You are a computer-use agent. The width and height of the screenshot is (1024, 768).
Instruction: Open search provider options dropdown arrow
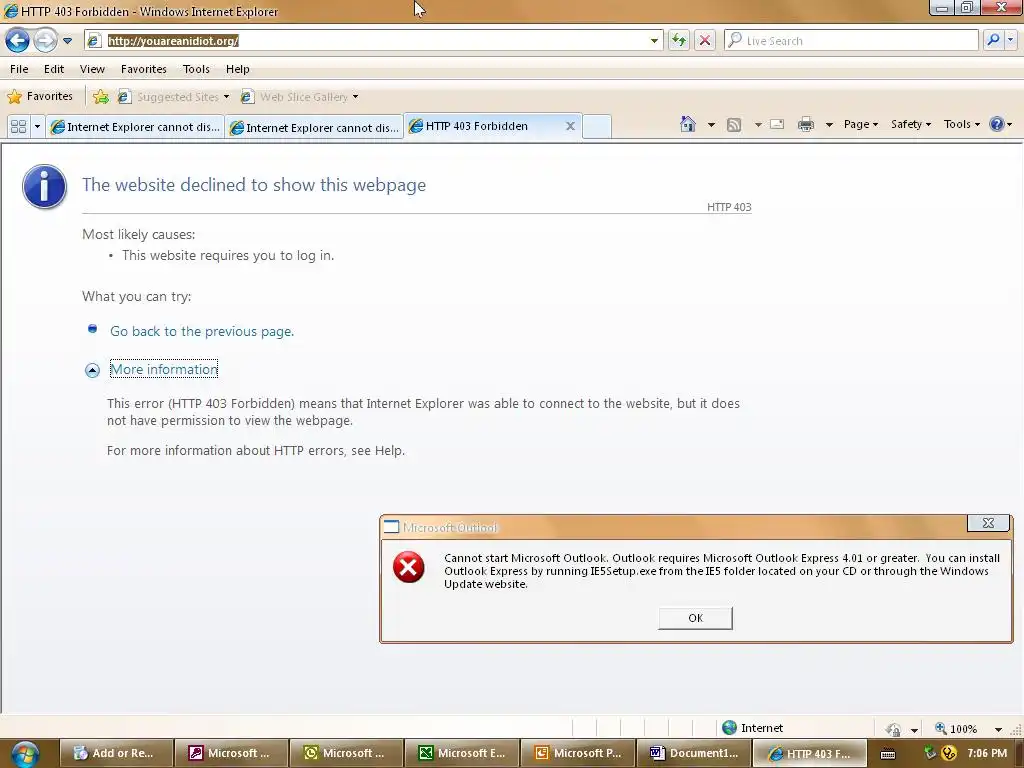1011,40
